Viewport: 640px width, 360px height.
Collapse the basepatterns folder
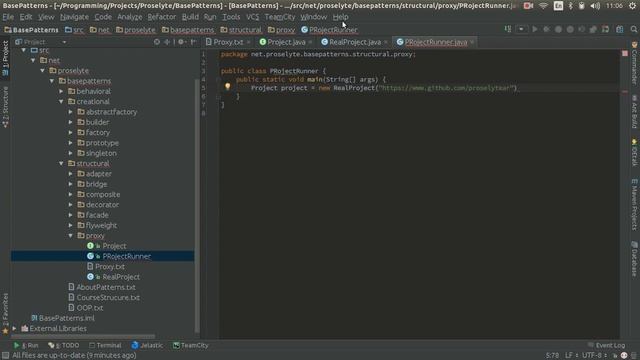click(x=52, y=81)
